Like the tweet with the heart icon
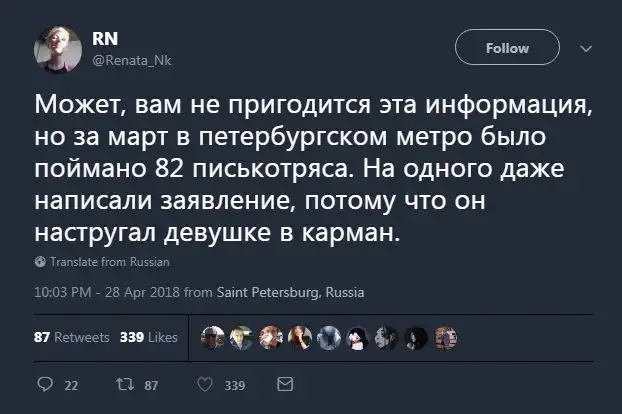The width and height of the screenshot is (622, 414). click(205, 382)
